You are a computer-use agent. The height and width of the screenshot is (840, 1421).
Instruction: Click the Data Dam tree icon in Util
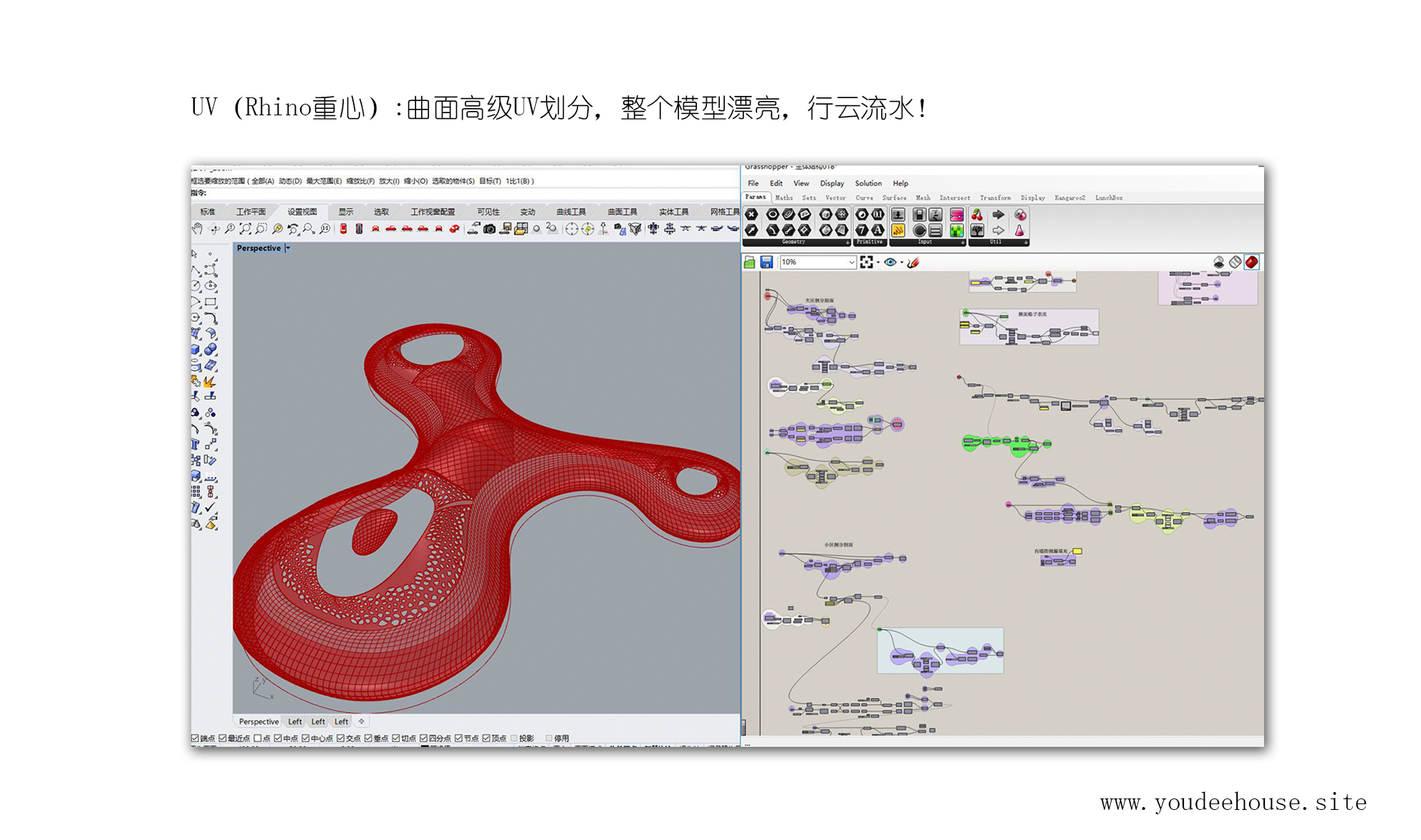977,231
